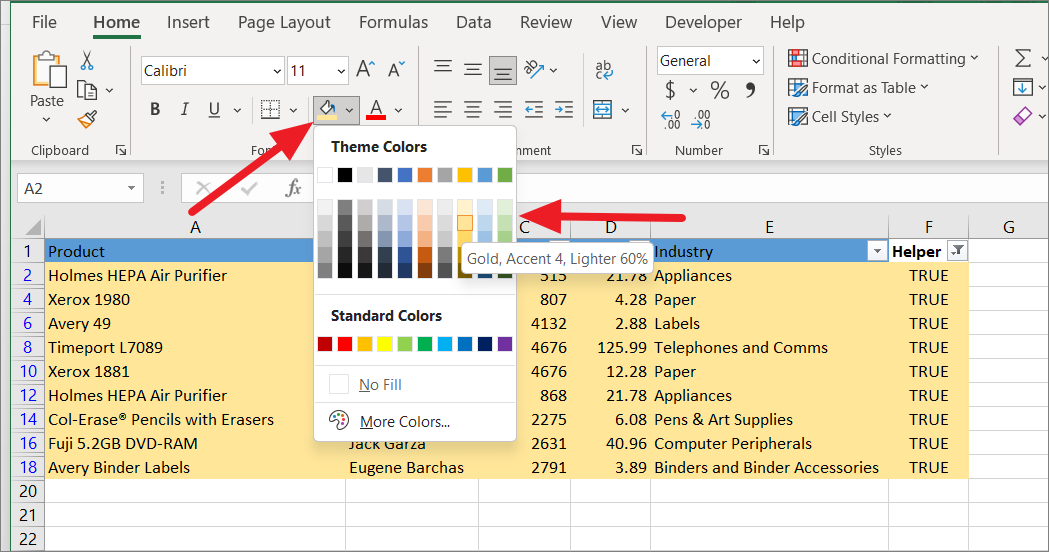
Task: Click Decrease Decimal icon
Action: tap(701, 119)
